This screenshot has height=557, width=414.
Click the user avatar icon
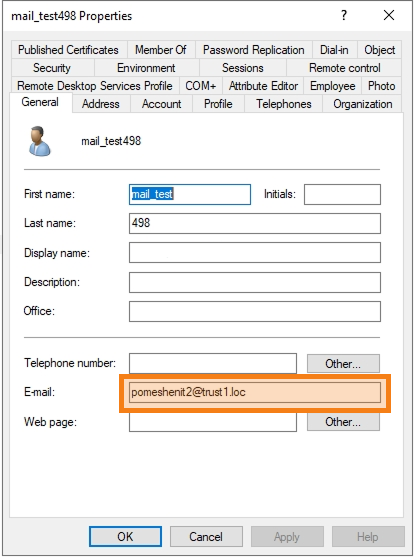(x=39, y=141)
